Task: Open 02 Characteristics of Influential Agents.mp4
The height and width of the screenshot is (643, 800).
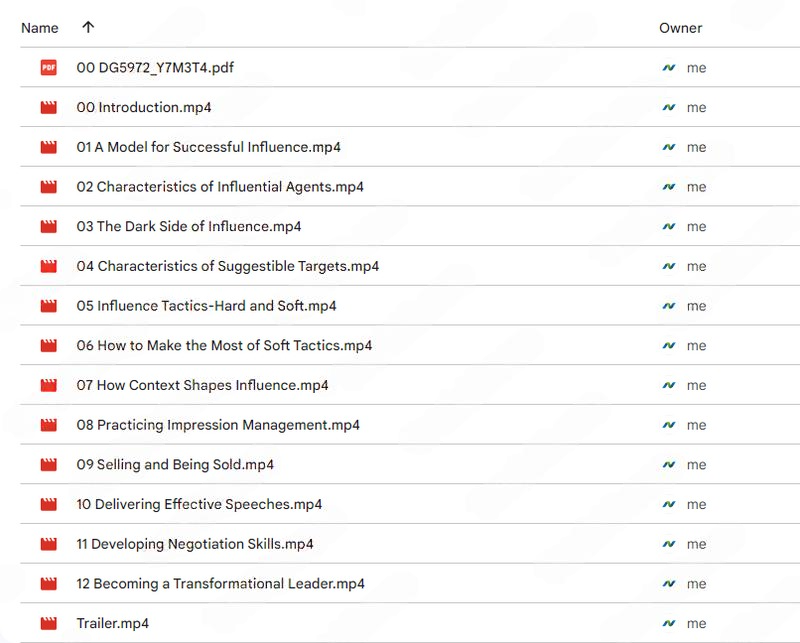Action: [x=220, y=187]
